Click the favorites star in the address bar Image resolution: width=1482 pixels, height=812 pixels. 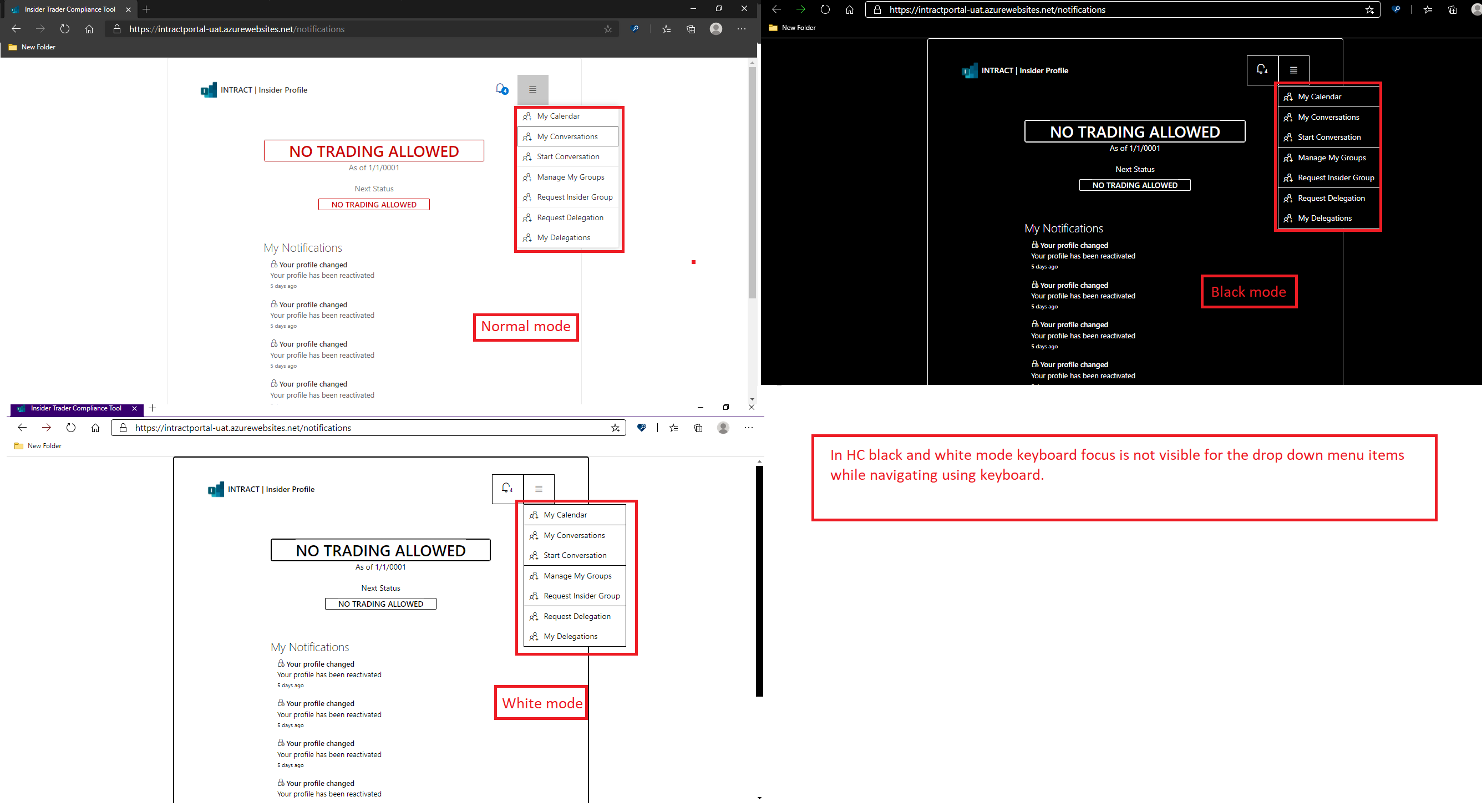click(x=607, y=29)
